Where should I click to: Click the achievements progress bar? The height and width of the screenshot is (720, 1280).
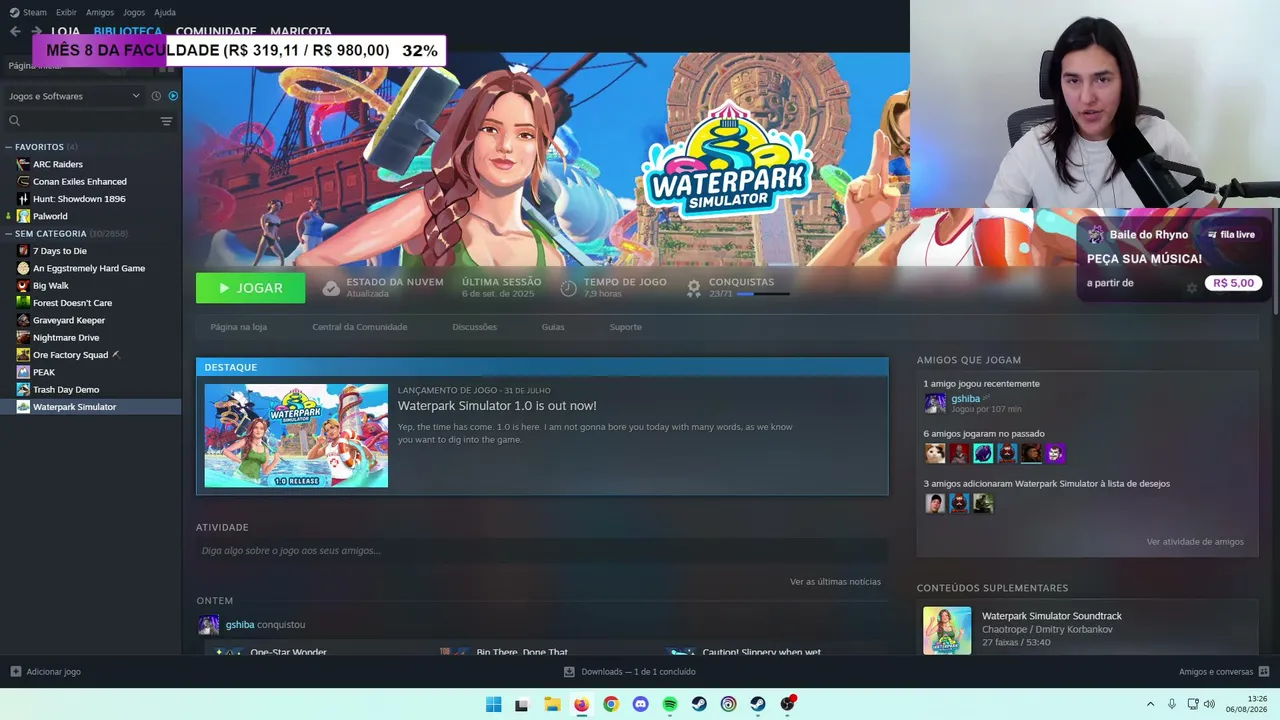coord(763,294)
